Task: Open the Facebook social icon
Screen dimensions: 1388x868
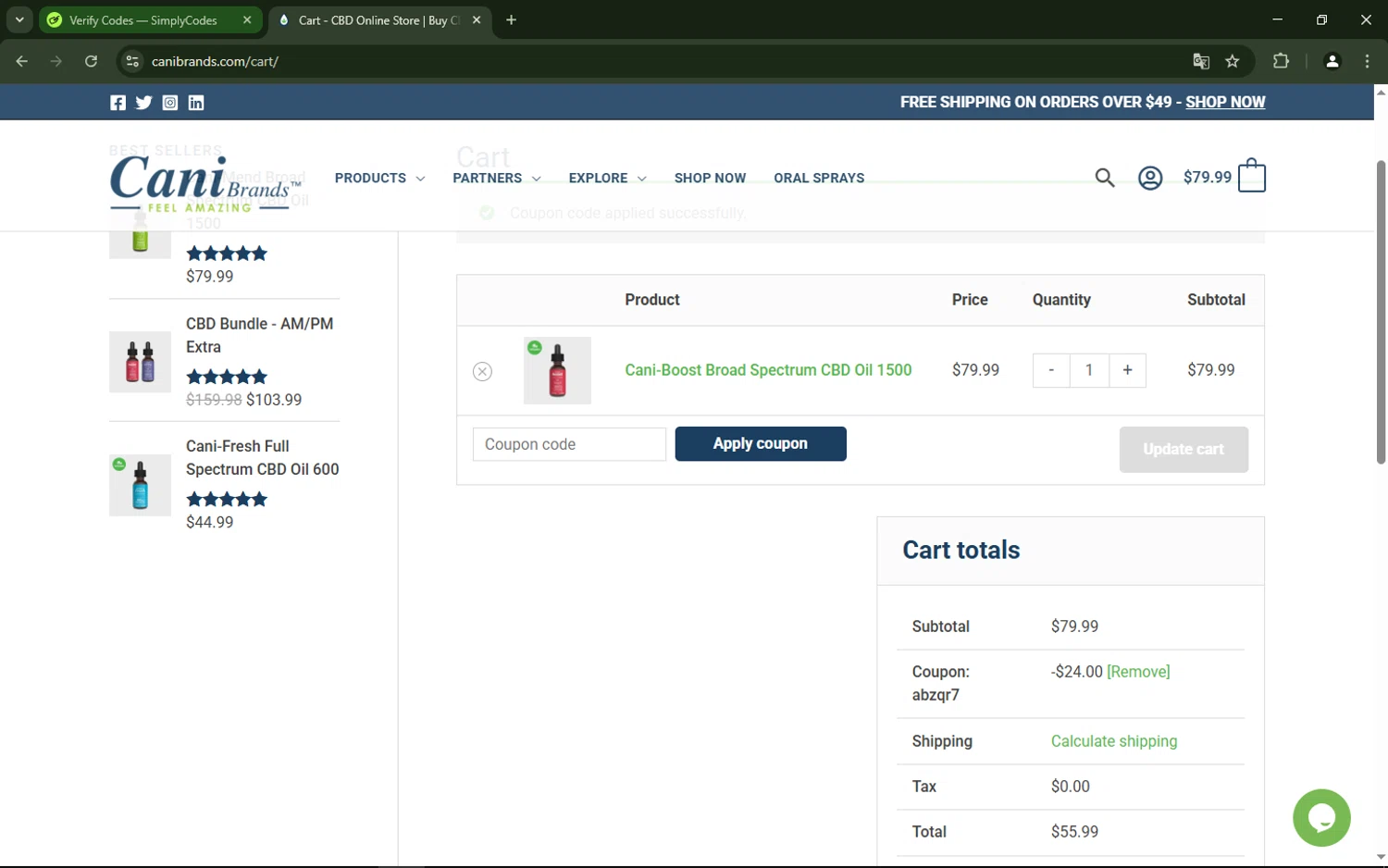Action: pos(118,103)
